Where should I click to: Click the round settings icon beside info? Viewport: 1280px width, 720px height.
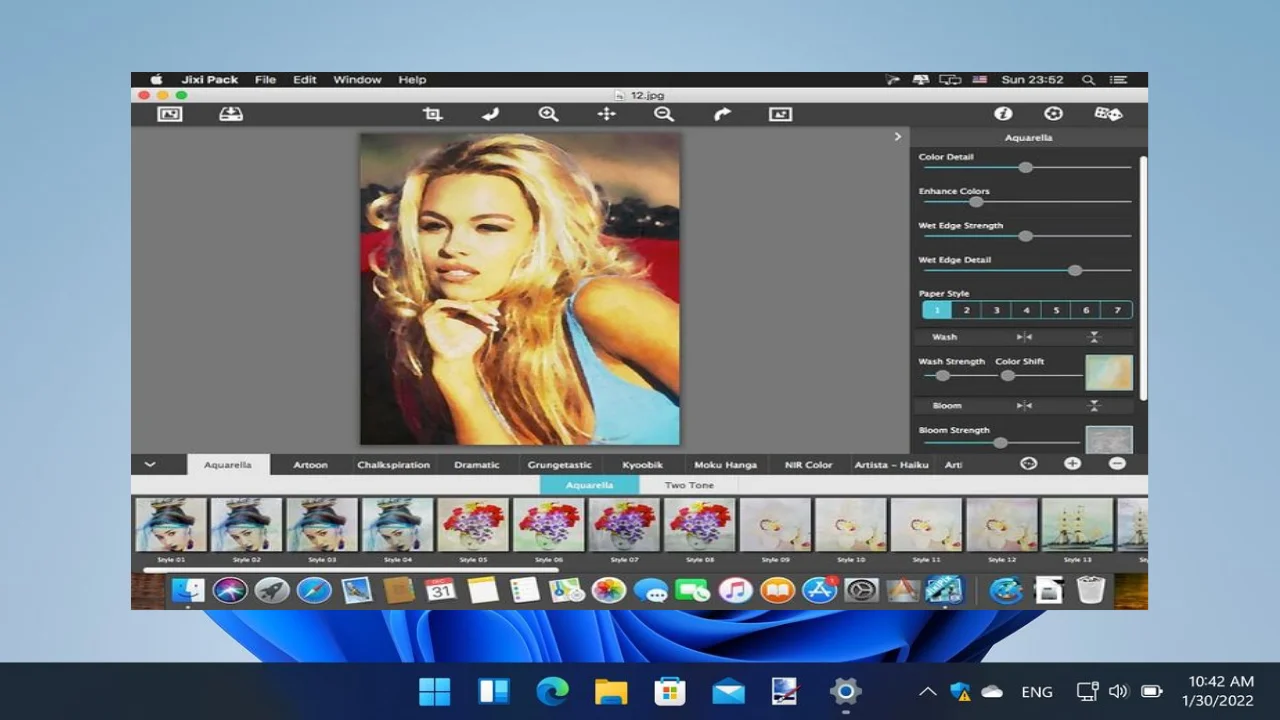(1053, 114)
